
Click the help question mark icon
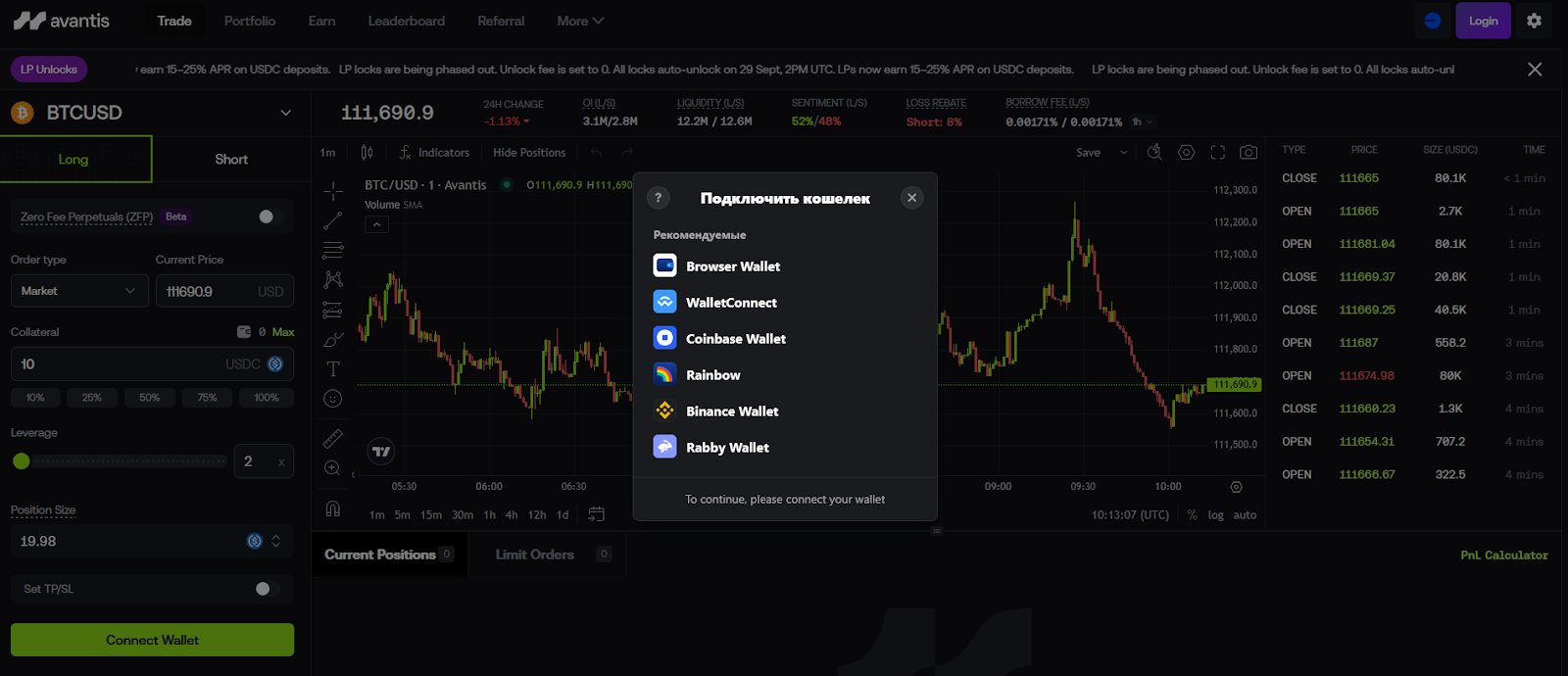[658, 198]
